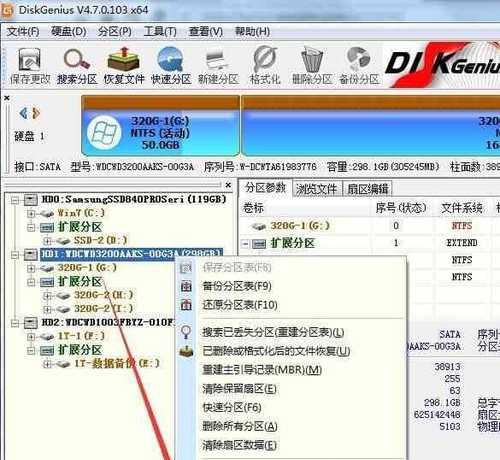Expand the 320G-1 (G:) tree node
This screenshot has width=500, height=460.
coord(31,268)
